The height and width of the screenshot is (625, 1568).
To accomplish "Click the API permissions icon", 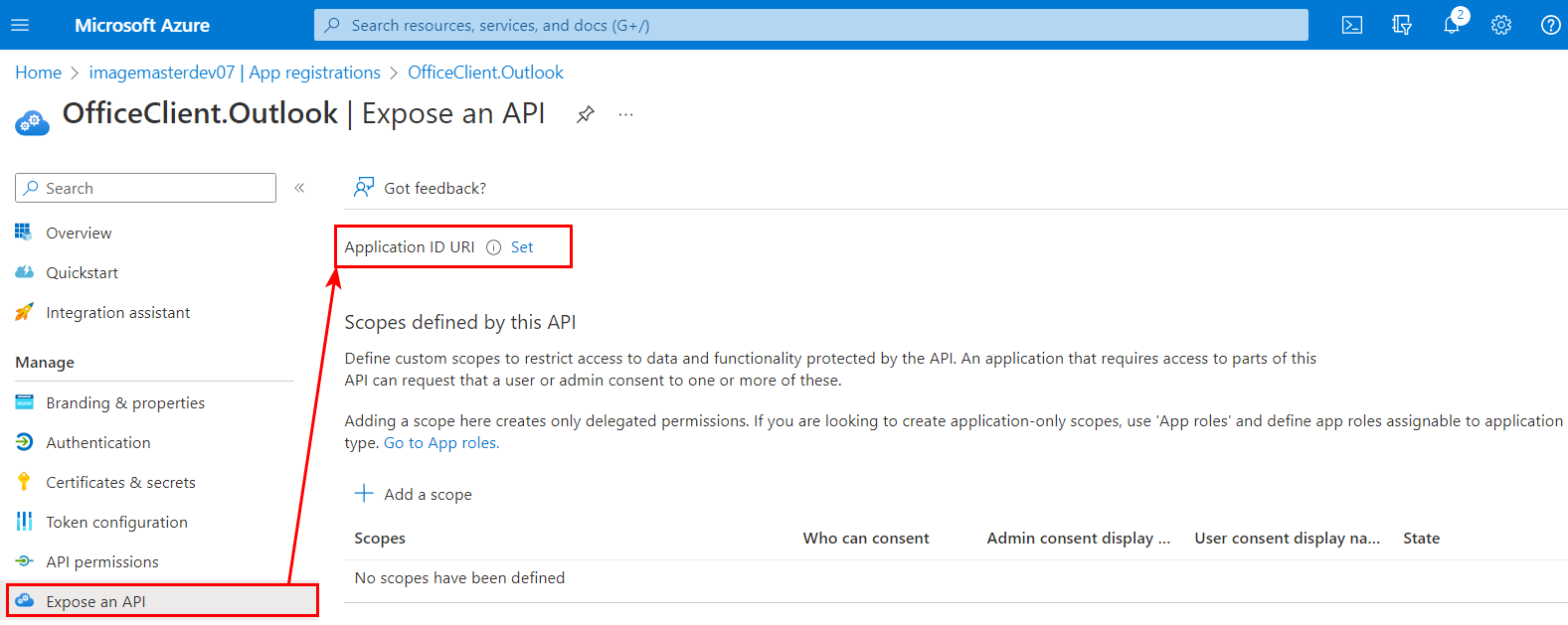I will pyautogui.click(x=24, y=561).
